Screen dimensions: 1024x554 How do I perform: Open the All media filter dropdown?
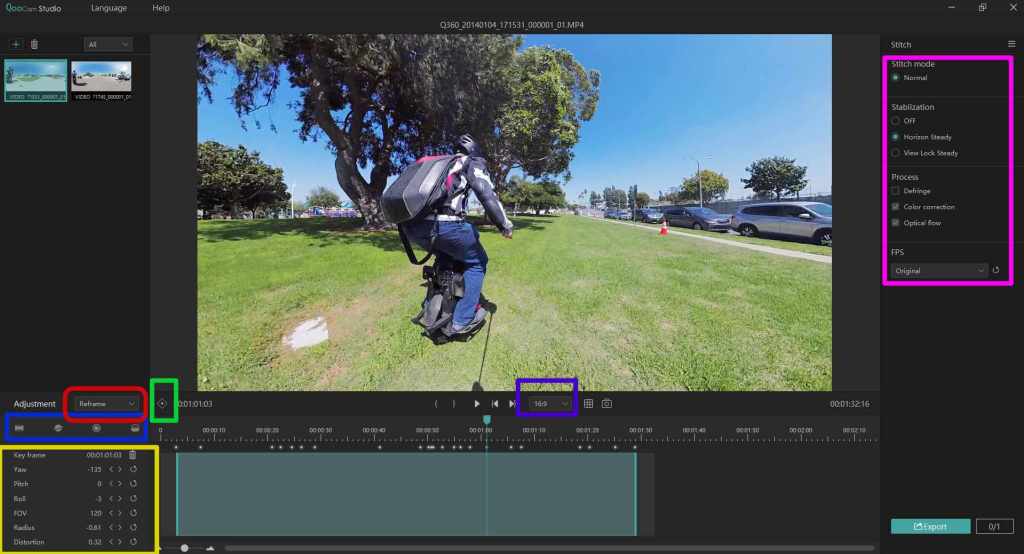pos(108,44)
